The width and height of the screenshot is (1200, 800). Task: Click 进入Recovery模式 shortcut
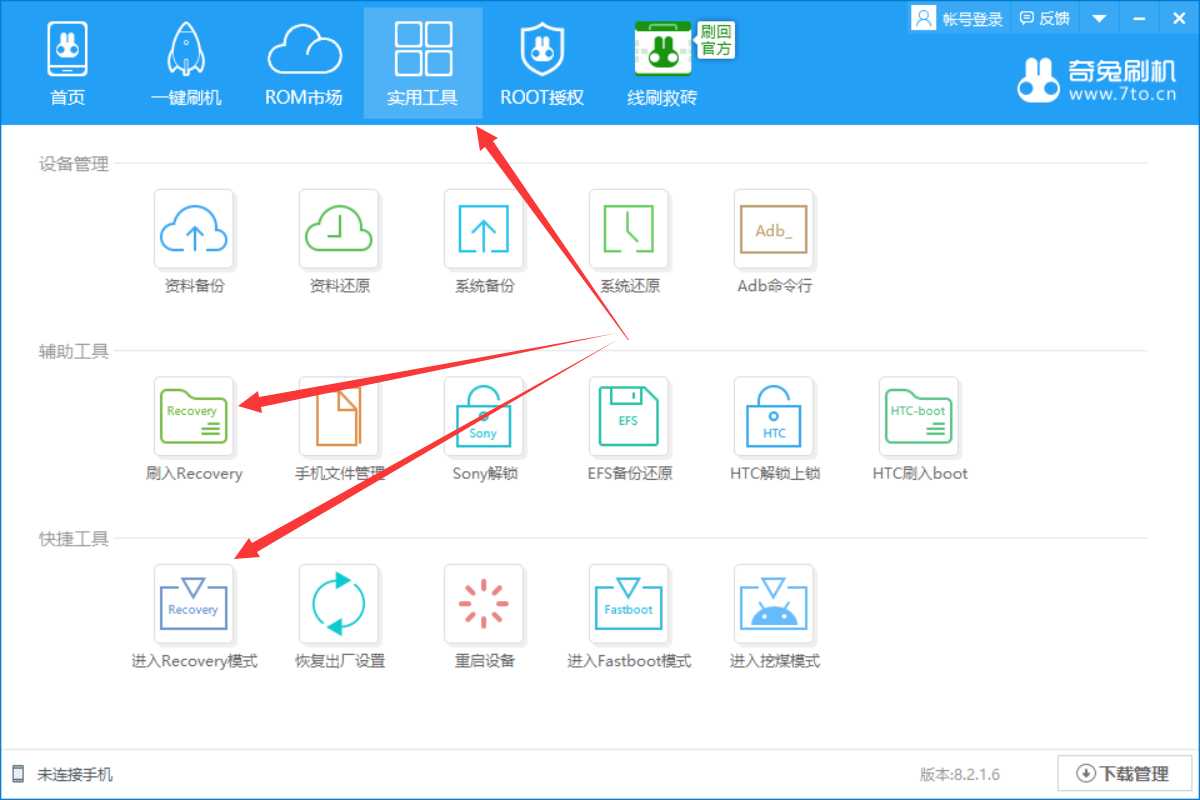[194, 604]
